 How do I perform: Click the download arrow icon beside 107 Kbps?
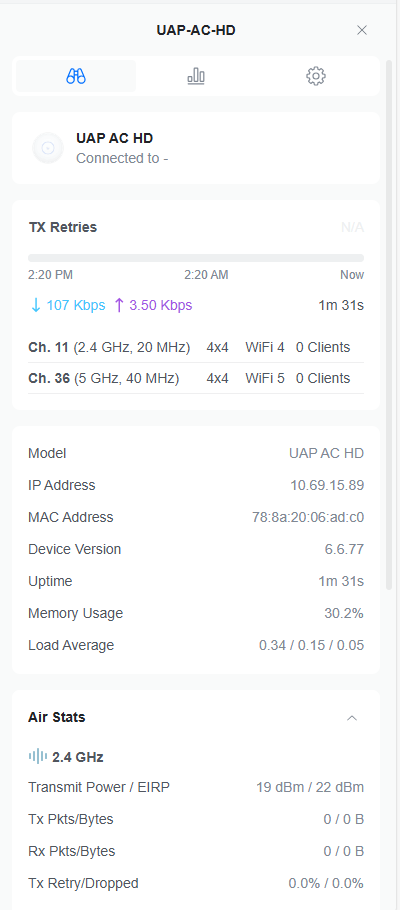click(x=35, y=305)
